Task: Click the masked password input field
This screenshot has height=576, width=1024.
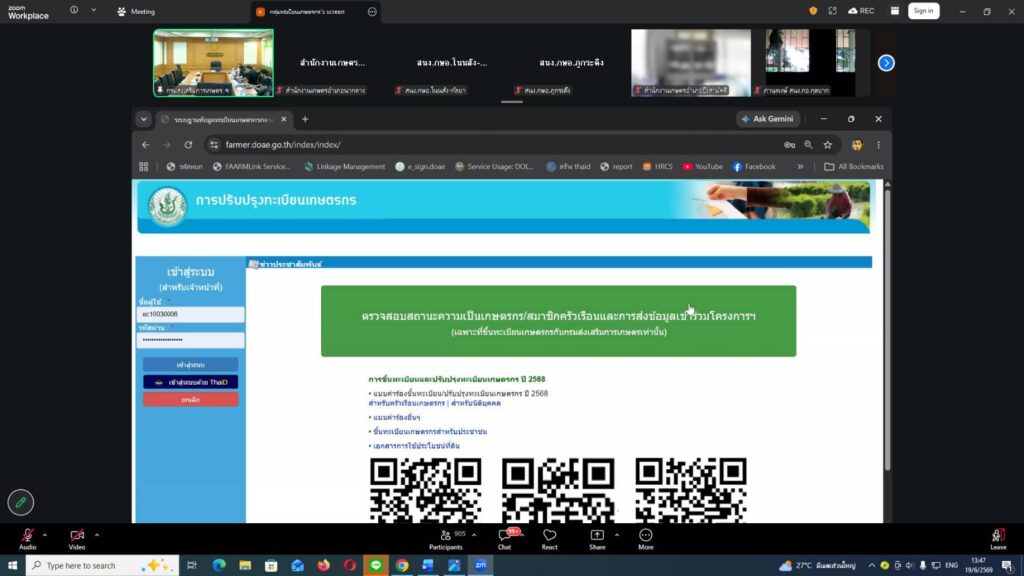Action: 191,340
